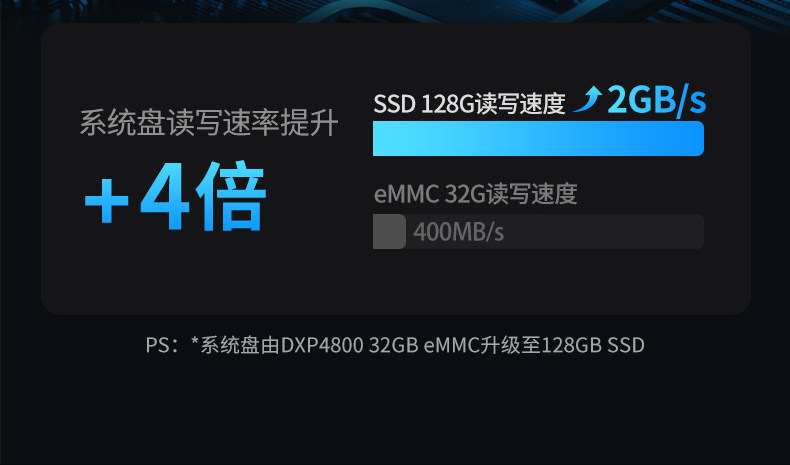Click the asterisk before 系统盘 in footnote

[195, 342]
